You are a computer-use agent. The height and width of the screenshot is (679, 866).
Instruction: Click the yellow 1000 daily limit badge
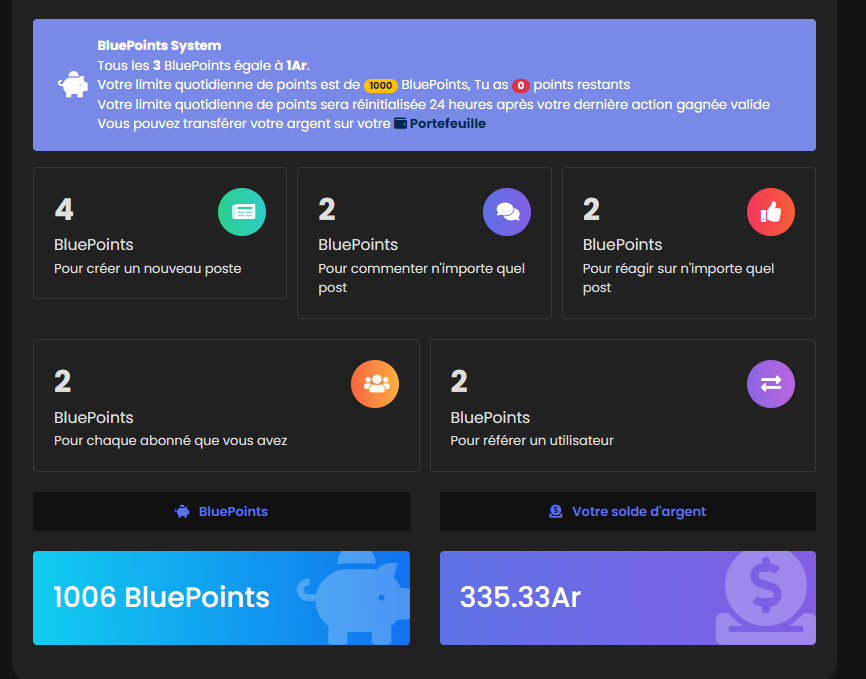(x=380, y=85)
